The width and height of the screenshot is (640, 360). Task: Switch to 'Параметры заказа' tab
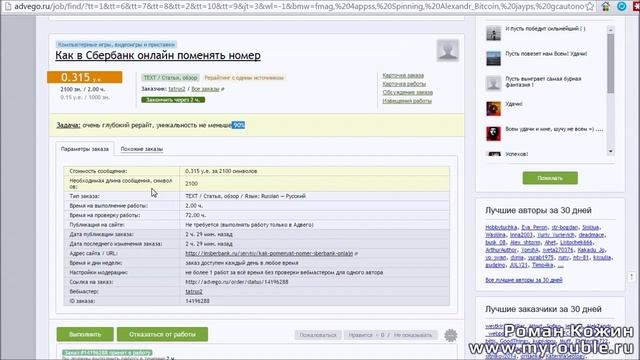click(85, 149)
